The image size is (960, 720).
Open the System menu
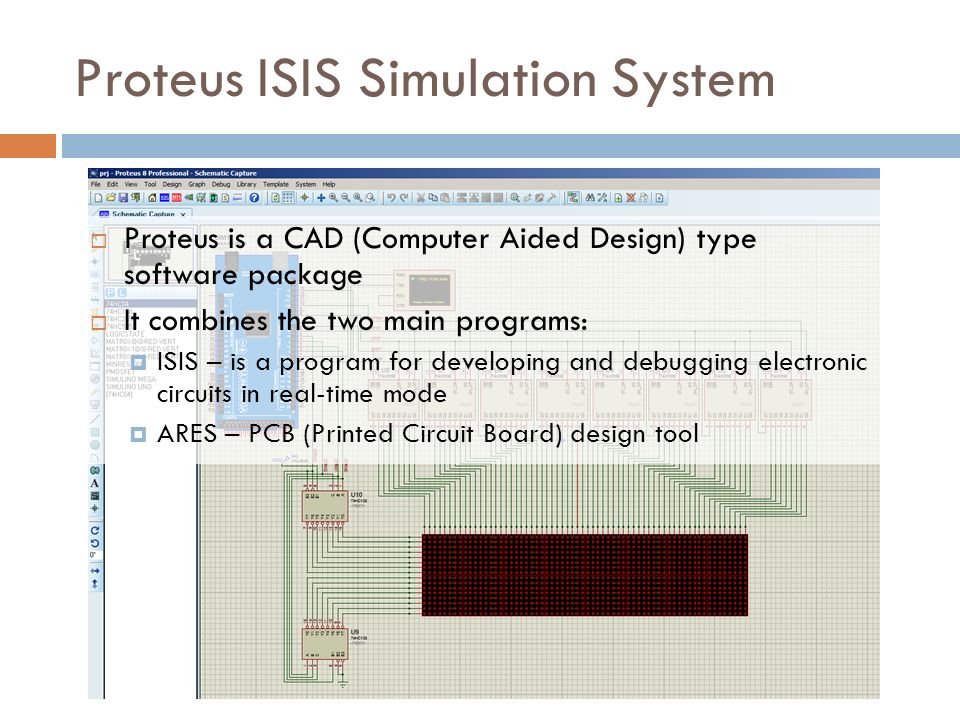pyautogui.click(x=306, y=184)
